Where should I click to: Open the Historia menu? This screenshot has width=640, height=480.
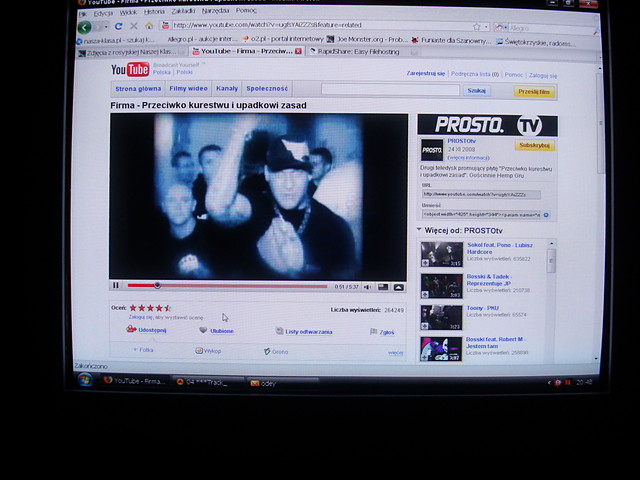[154, 11]
